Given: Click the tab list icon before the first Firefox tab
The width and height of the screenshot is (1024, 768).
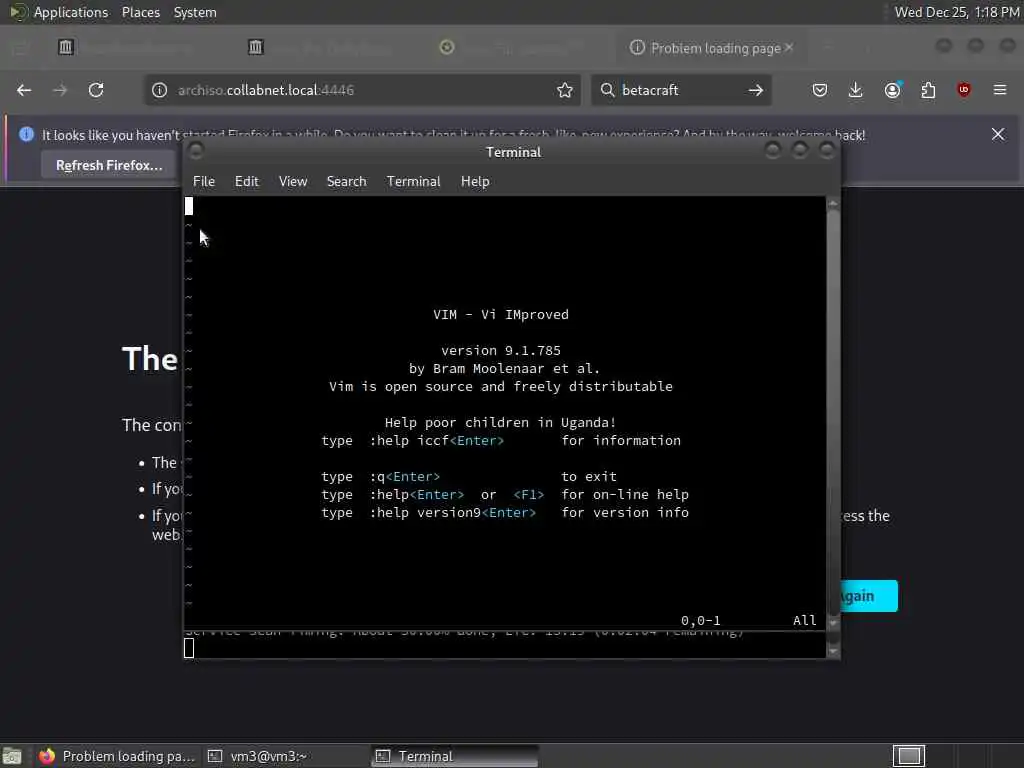Looking at the screenshot, I should (20, 47).
